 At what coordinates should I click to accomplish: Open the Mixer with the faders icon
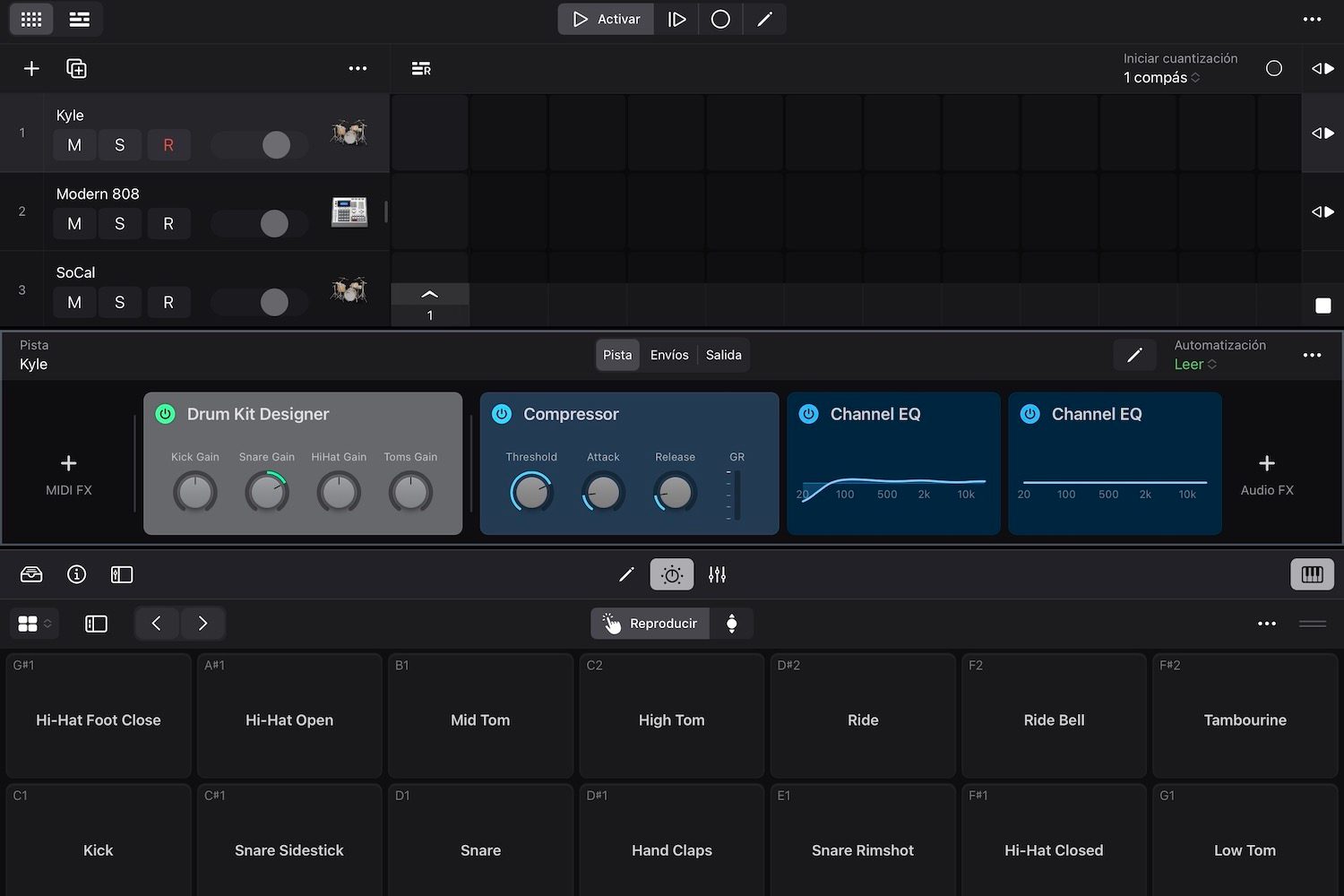[x=717, y=574]
